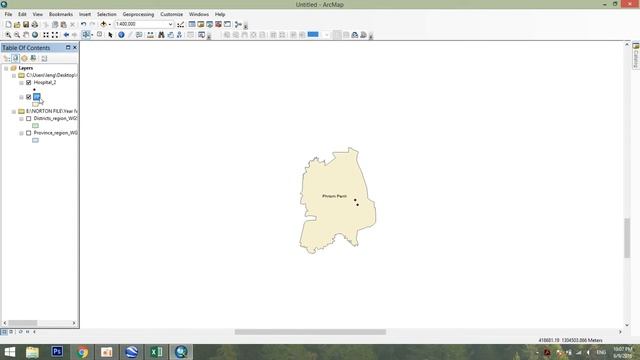Click the map horizontal scrollbar
Viewport: 640px width, 360px height.
(310, 332)
